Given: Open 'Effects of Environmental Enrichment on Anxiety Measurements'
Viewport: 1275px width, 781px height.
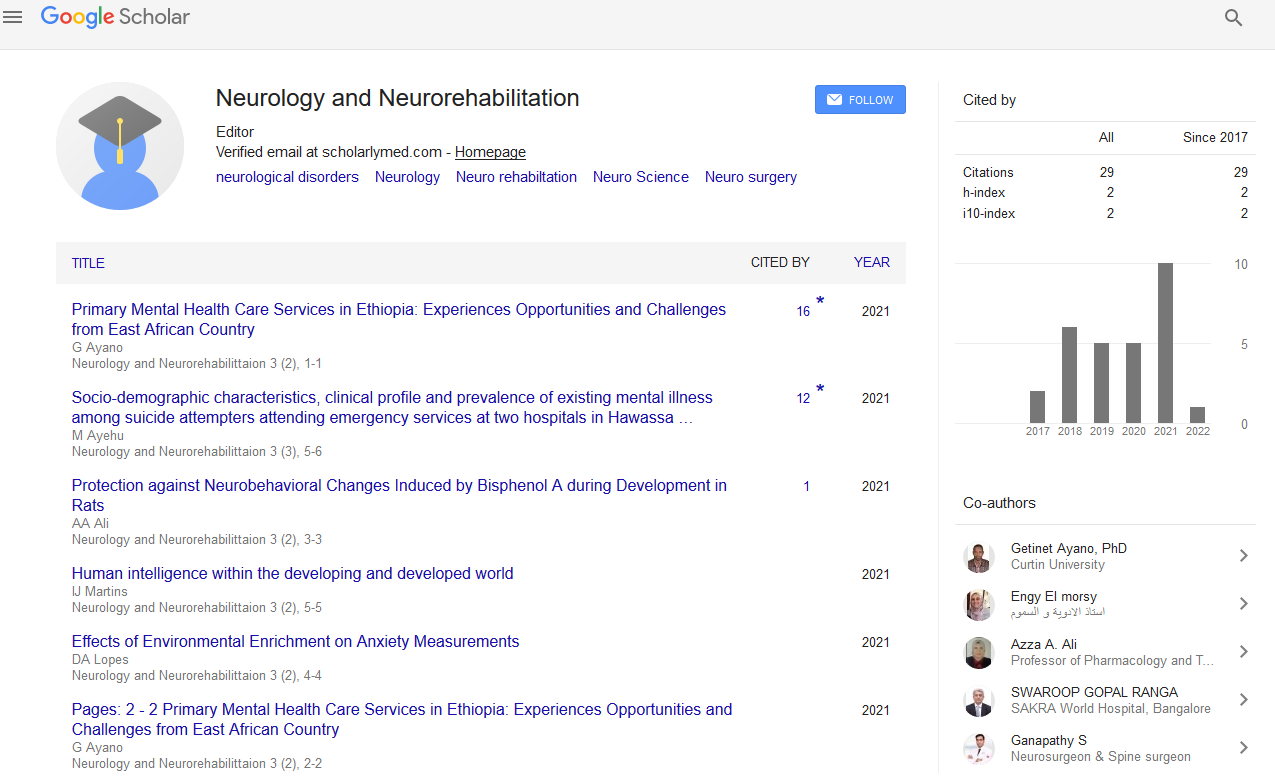Looking at the screenshot, I should click(295, 642).
